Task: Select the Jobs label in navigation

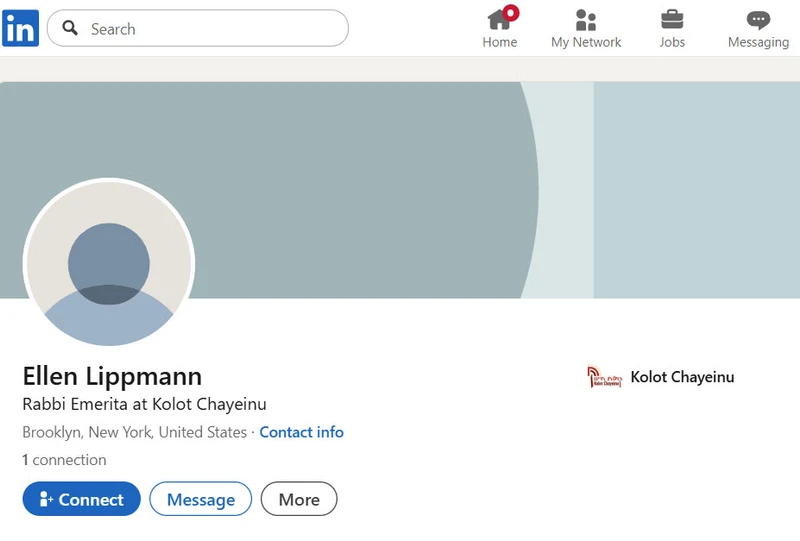Action: [x=672, y=42]
